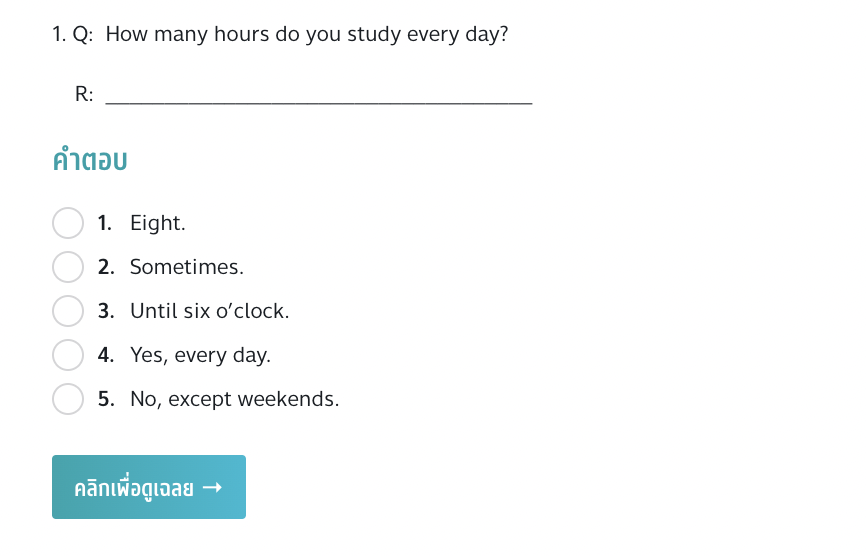Viewport: 866px width, 556px height.
Task: Select the "No, except weekends." radio button
Action: [x=68, y=399]
